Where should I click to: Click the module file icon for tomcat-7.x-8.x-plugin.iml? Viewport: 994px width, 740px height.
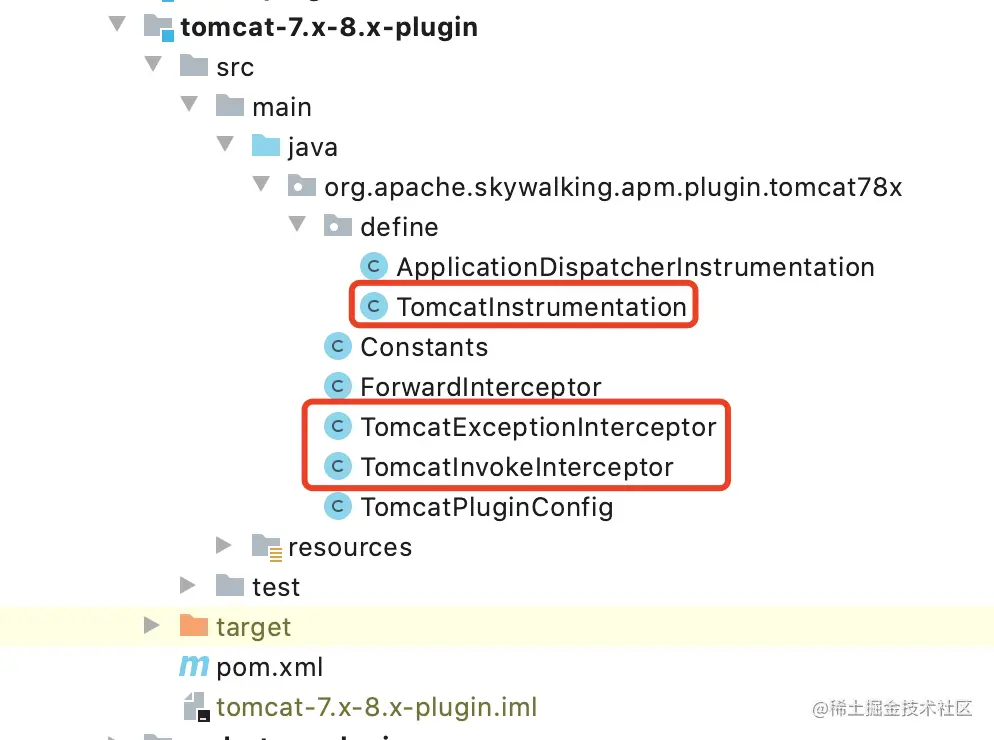(196, 706)
